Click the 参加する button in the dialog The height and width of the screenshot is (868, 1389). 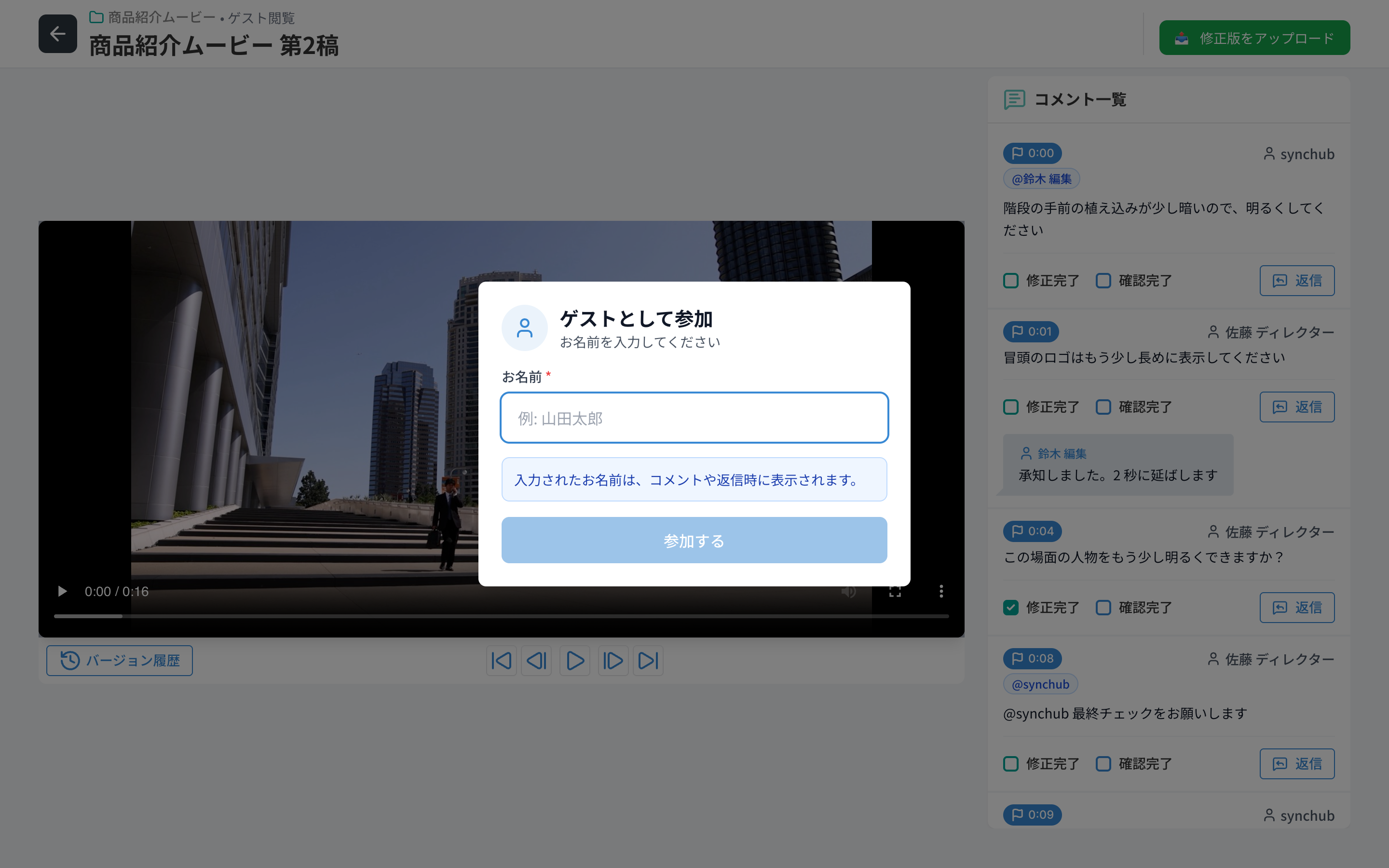[x=694, y=540]
